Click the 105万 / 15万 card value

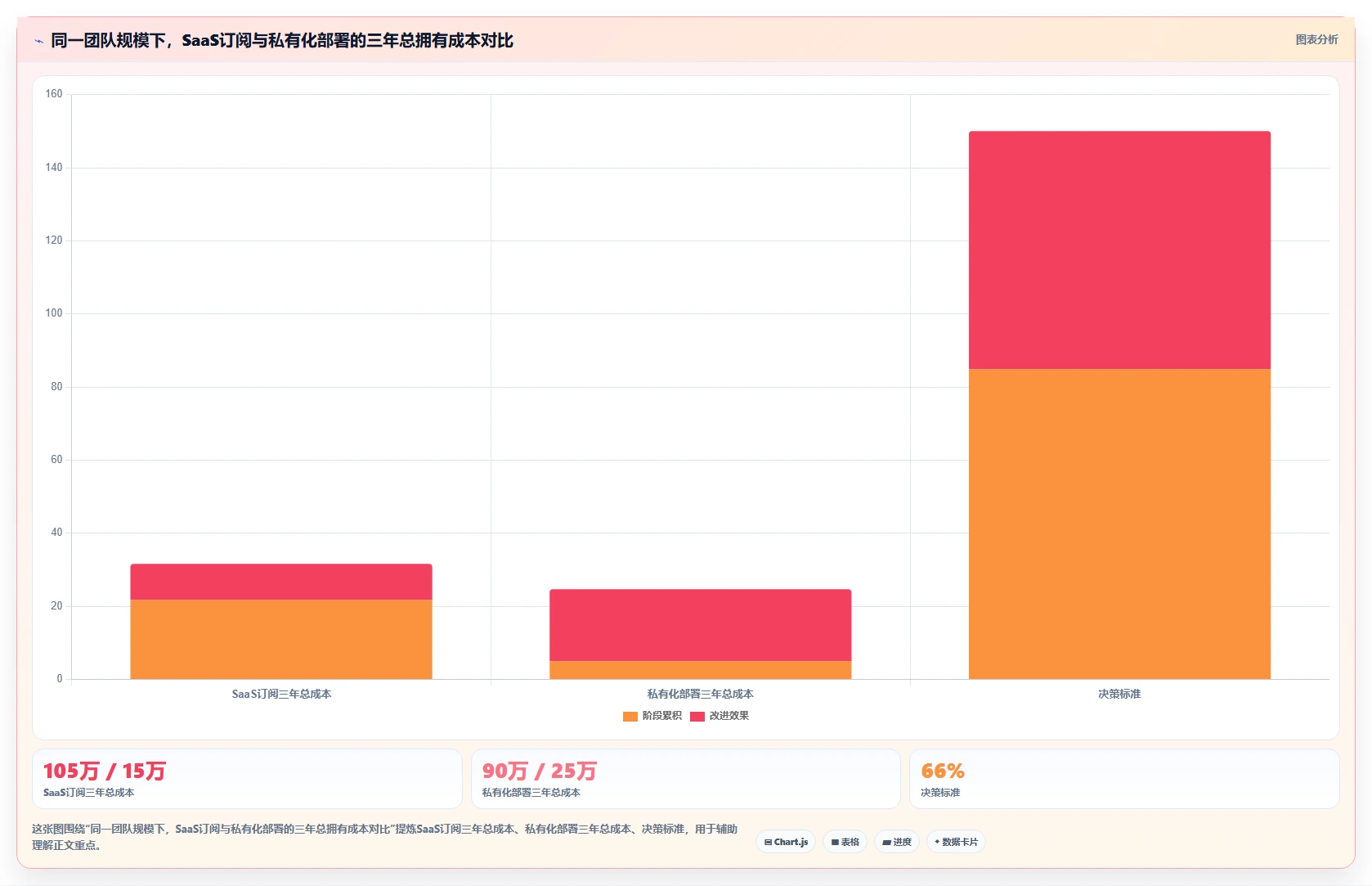[x=105, y=771]
